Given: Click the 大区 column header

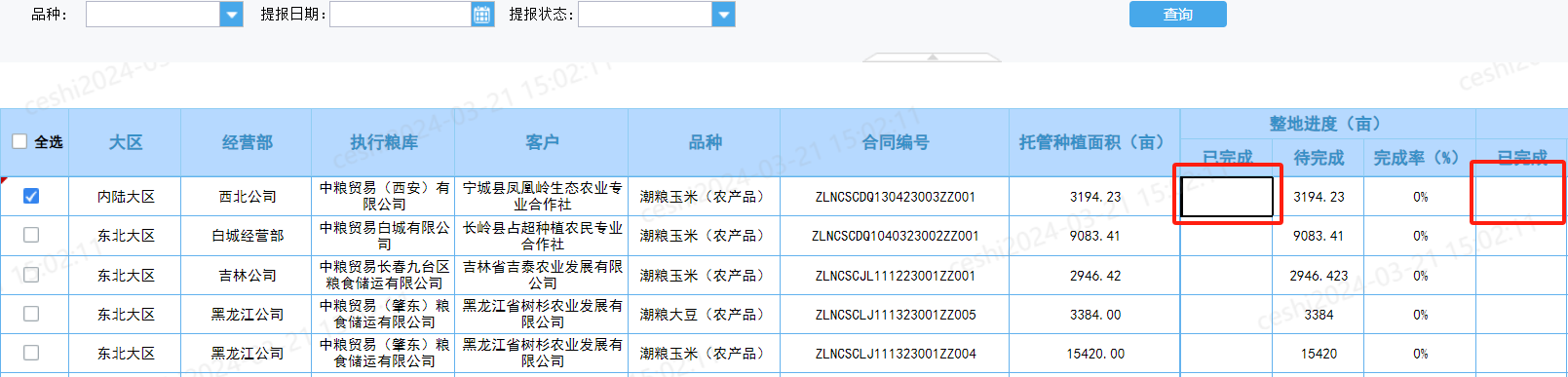Looking at the screenshot, I should pos(125,142).
